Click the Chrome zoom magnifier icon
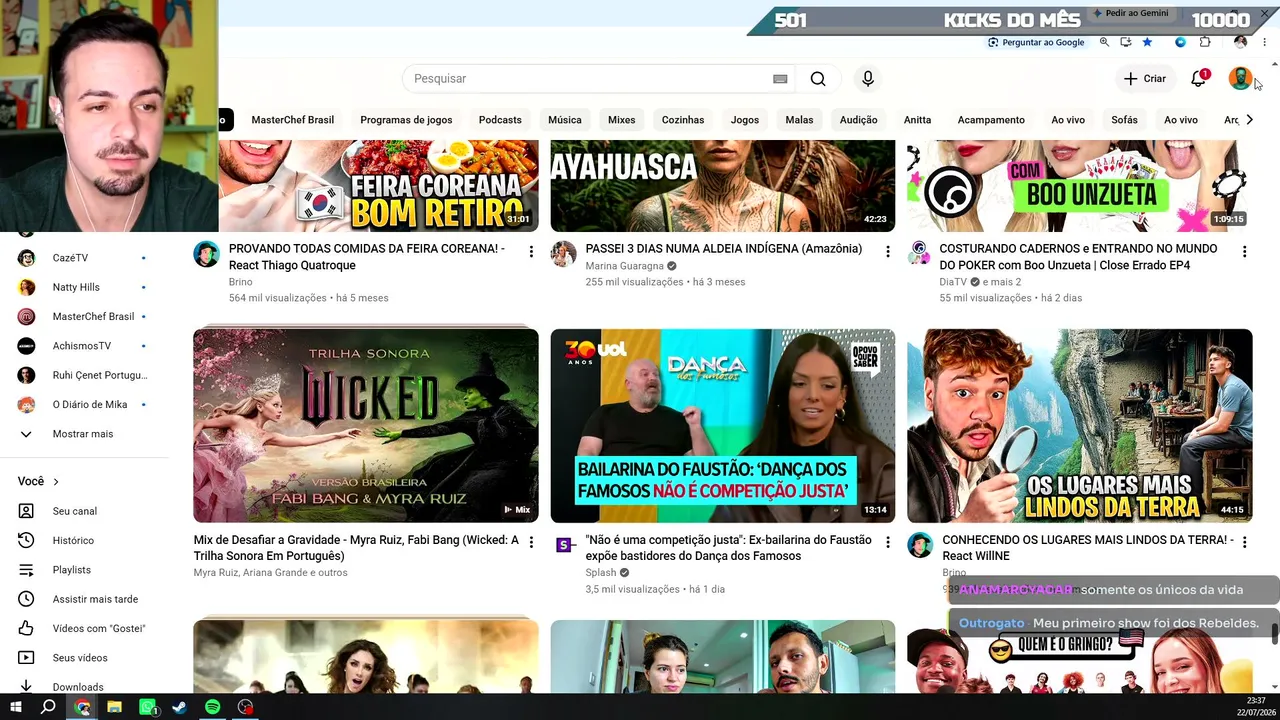 [x=1104, y=42]
